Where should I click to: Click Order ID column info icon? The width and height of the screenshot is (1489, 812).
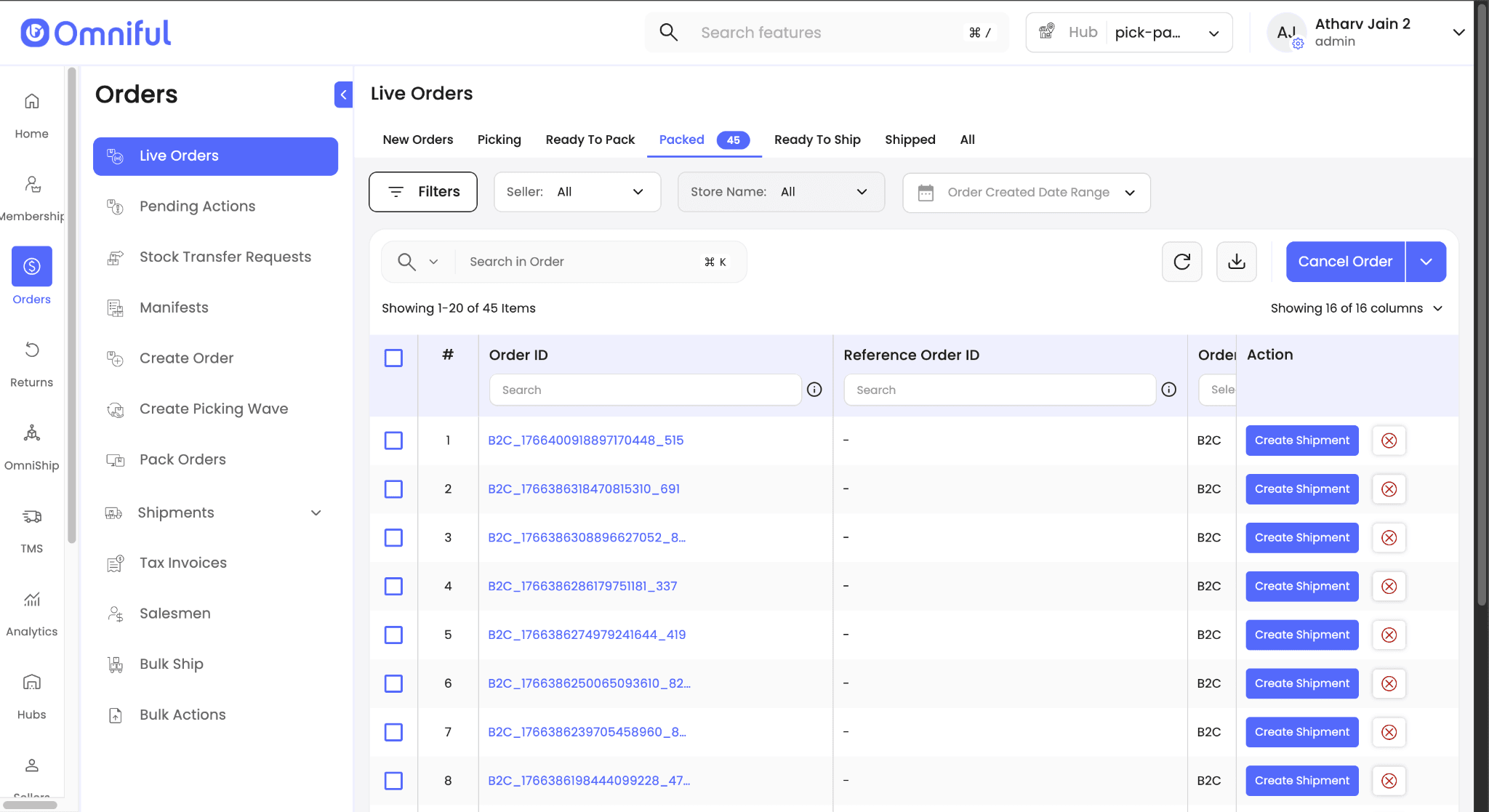click(814, 390)
